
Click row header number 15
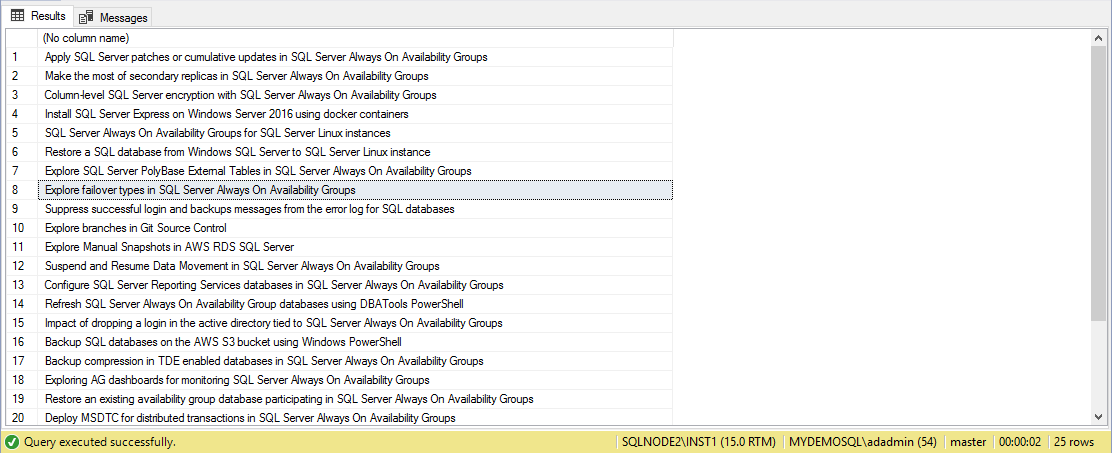[21, 323]
